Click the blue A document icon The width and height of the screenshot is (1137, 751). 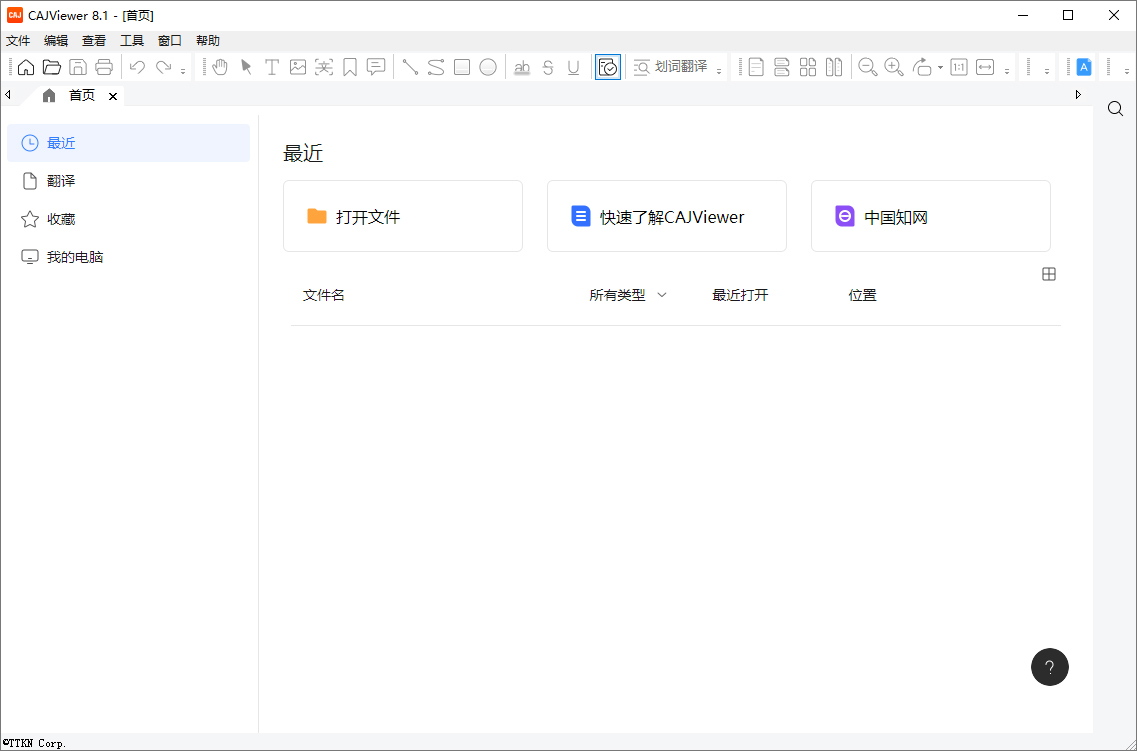coord(1084,67)
